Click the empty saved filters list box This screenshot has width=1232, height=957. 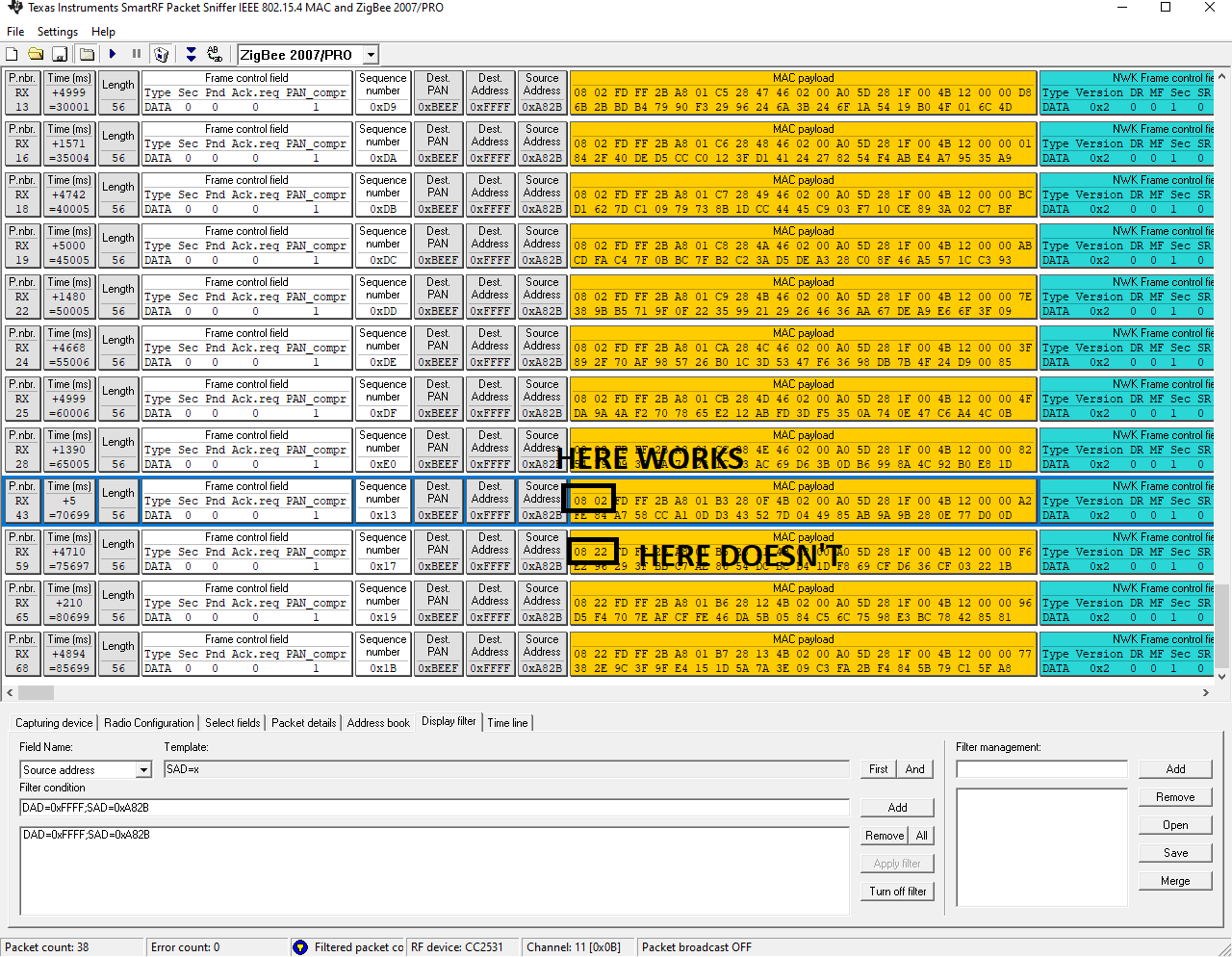tap(1041, 847)
